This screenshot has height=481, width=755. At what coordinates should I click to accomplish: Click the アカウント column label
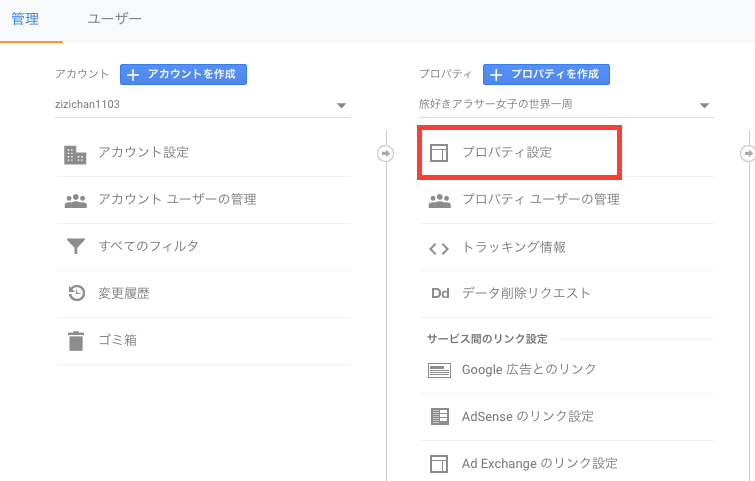coord(82,74)
